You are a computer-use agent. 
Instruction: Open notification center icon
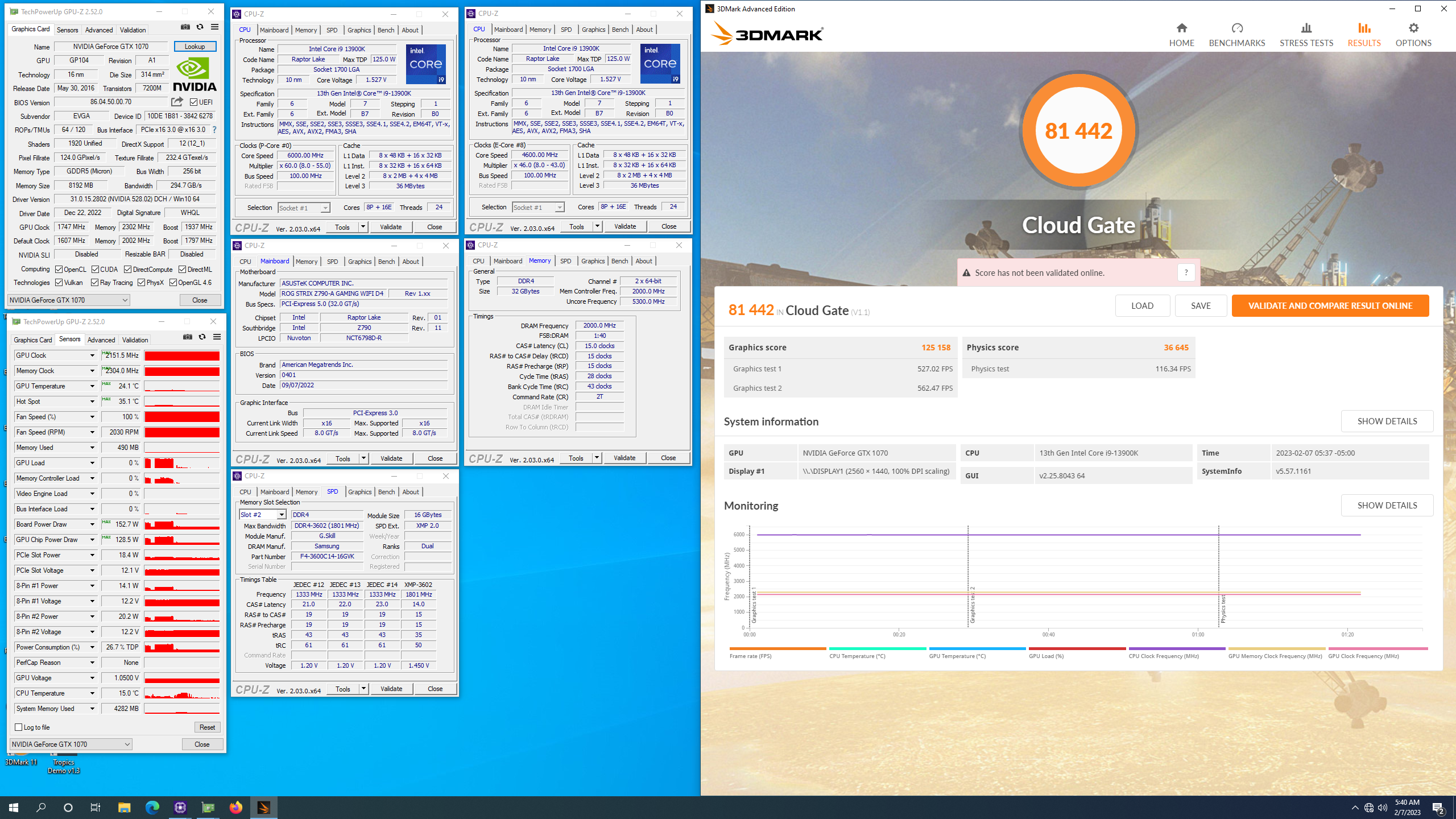point(1438,808)
